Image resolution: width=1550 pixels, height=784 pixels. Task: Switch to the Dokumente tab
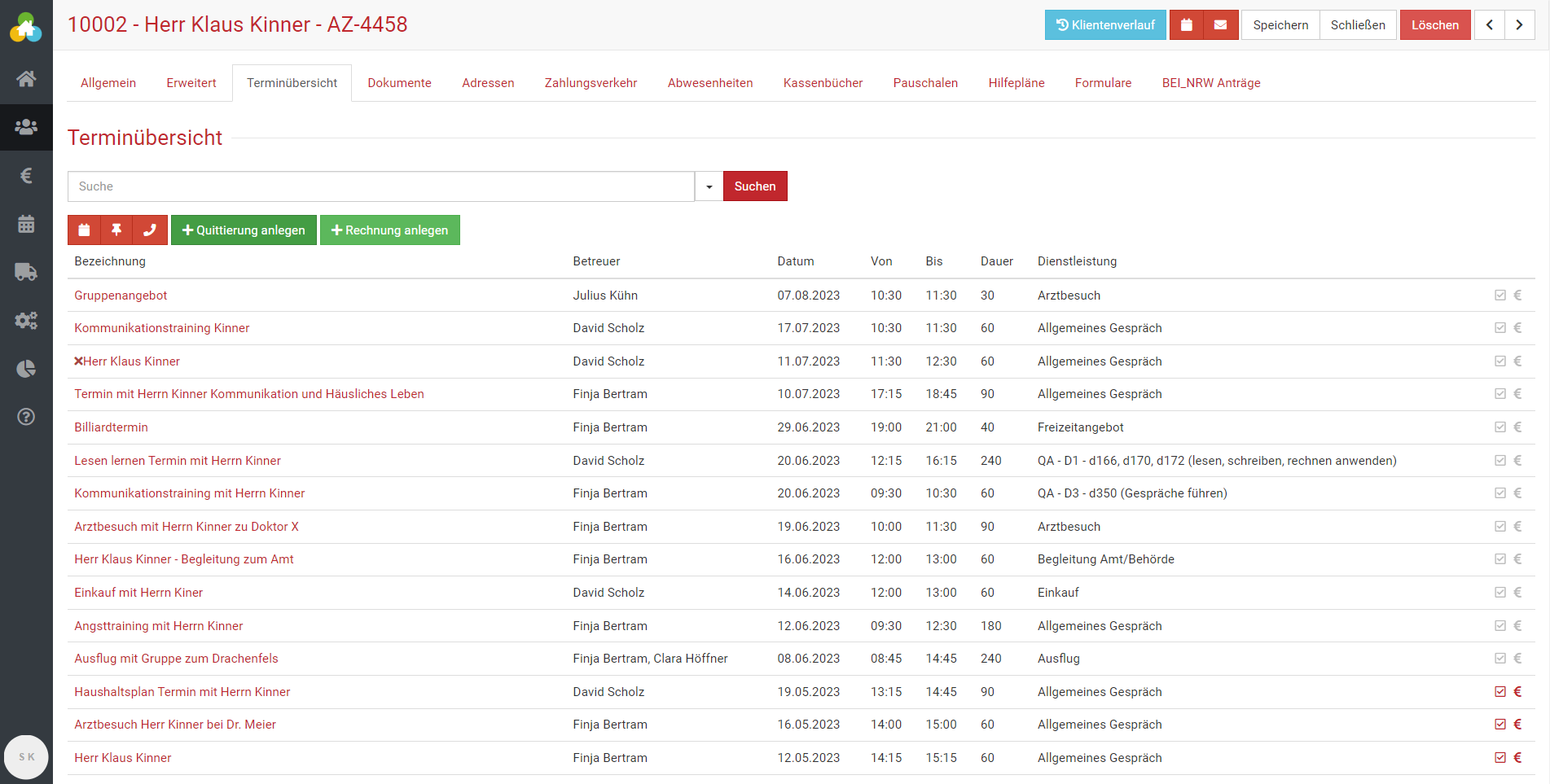coord(399,83)
